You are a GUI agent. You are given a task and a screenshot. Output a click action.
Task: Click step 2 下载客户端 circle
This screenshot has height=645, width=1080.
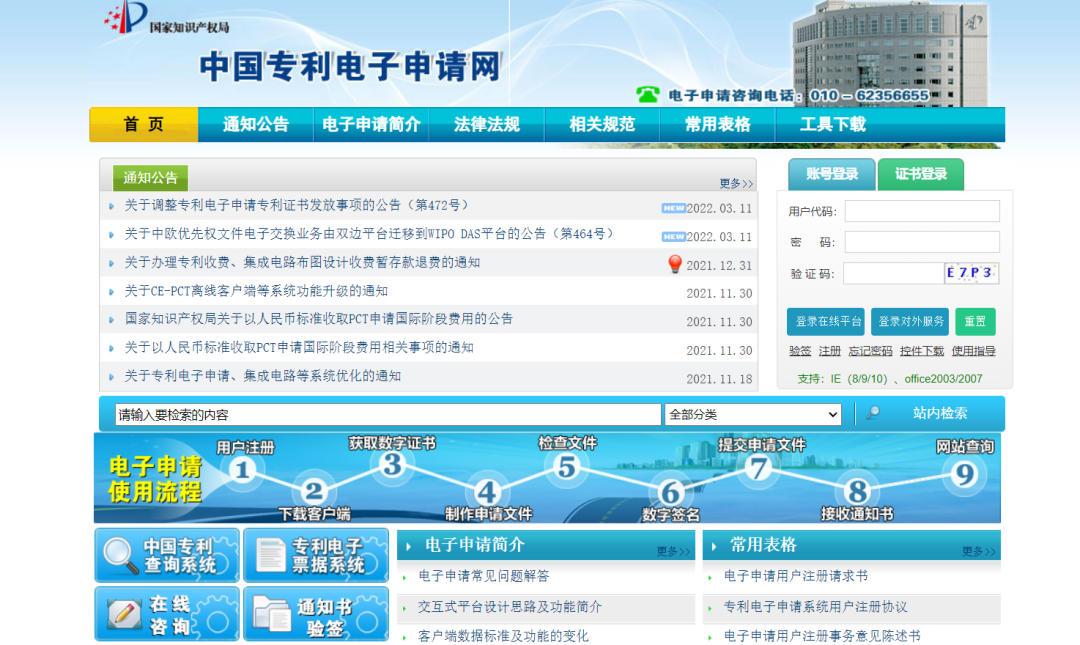(313, 491)
